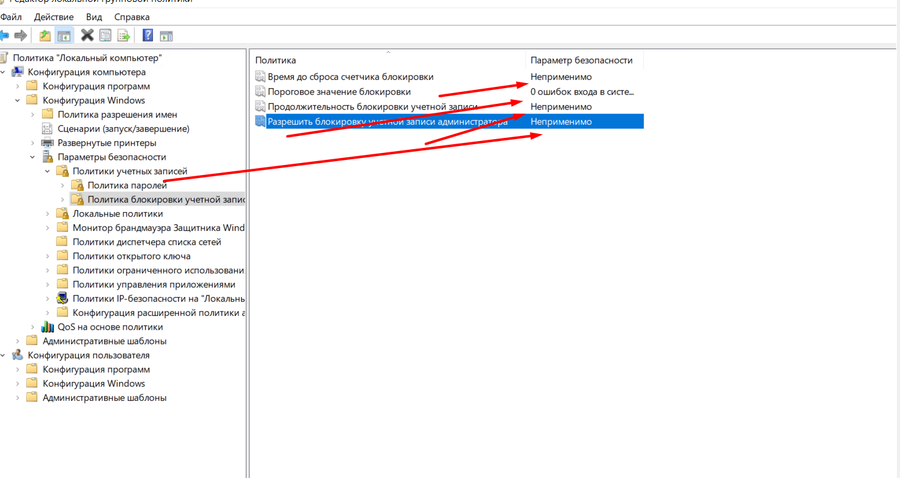
Task: Select Политика "Локальный компьютер" root label
Action: [87, 58]
